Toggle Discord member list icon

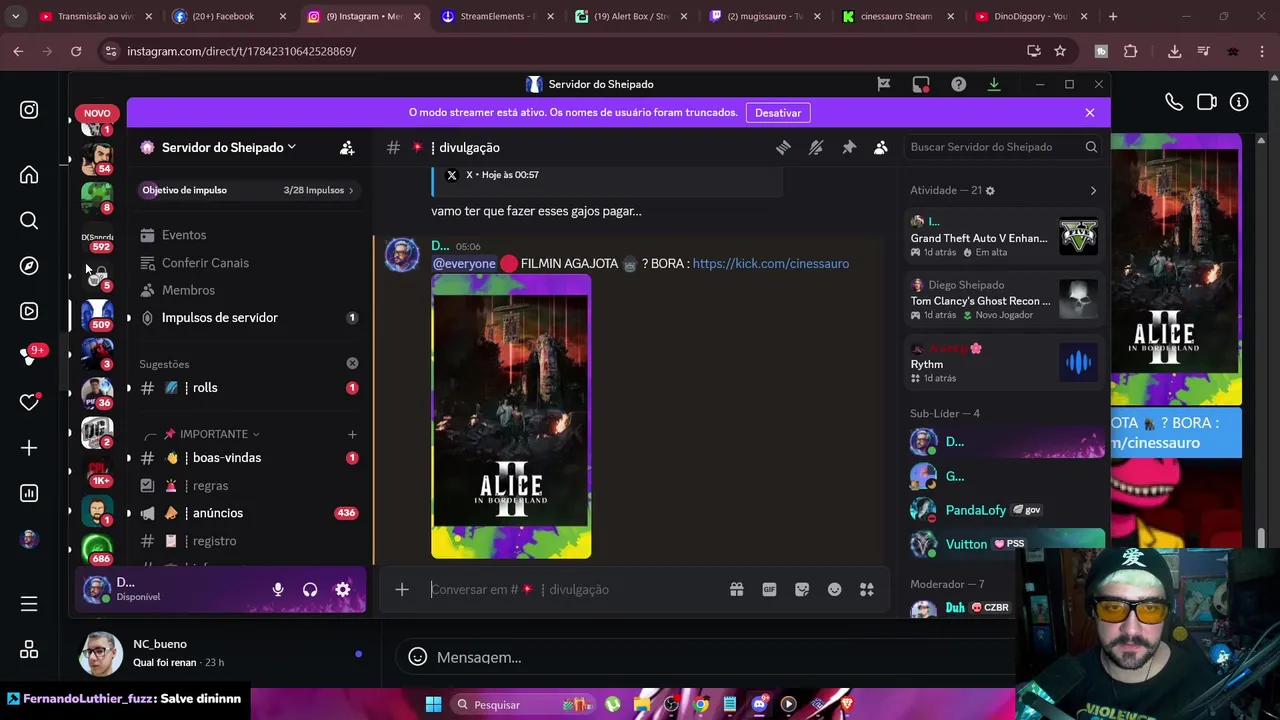pyautogui.click(x=881, y=147)
